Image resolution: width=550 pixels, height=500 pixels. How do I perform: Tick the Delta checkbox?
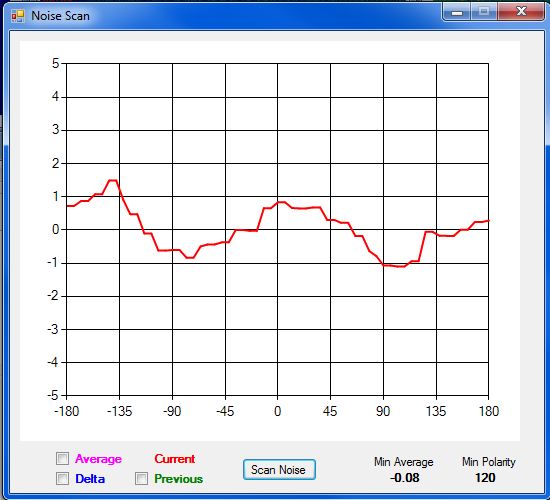[x=62, y=478]
